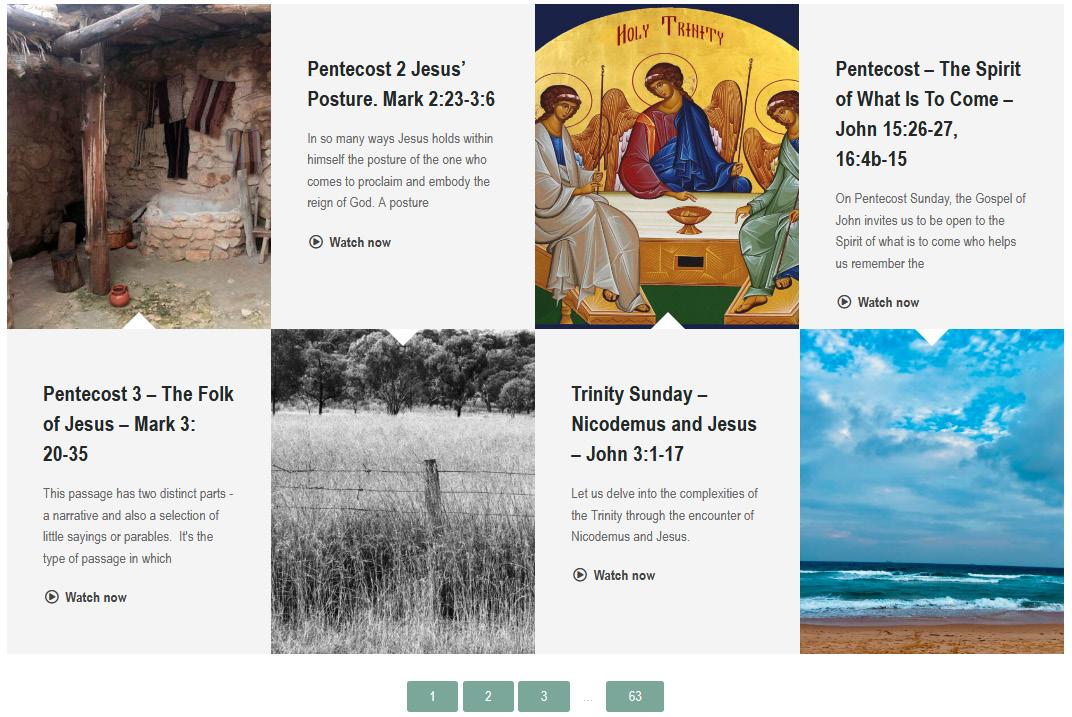The width and height of the screenshot is (1072, 717).
Task: Open Trinity Sunday – Nicodemus and Jesus title
Action: click(663, 424)
